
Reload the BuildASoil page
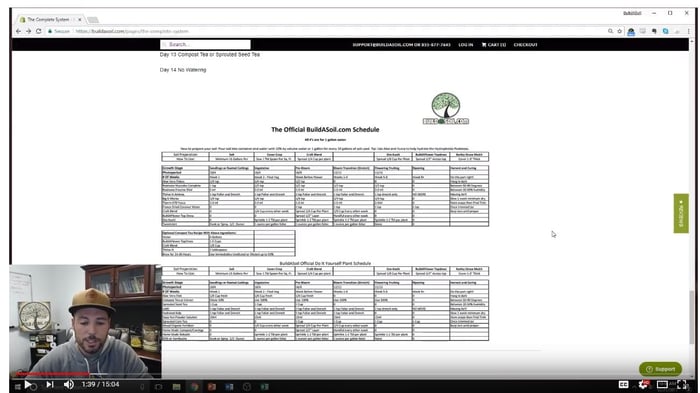point(39,31)
